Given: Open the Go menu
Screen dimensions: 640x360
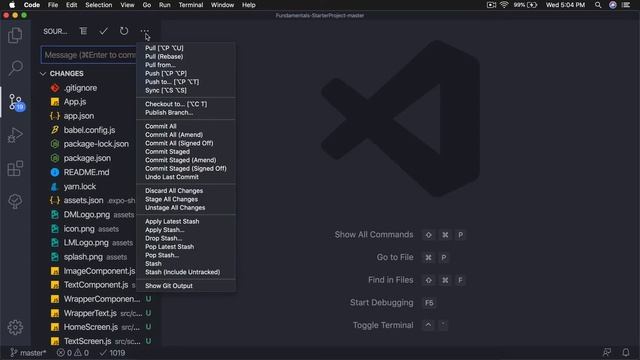Looking at the screenshot, I should [147, 5].
